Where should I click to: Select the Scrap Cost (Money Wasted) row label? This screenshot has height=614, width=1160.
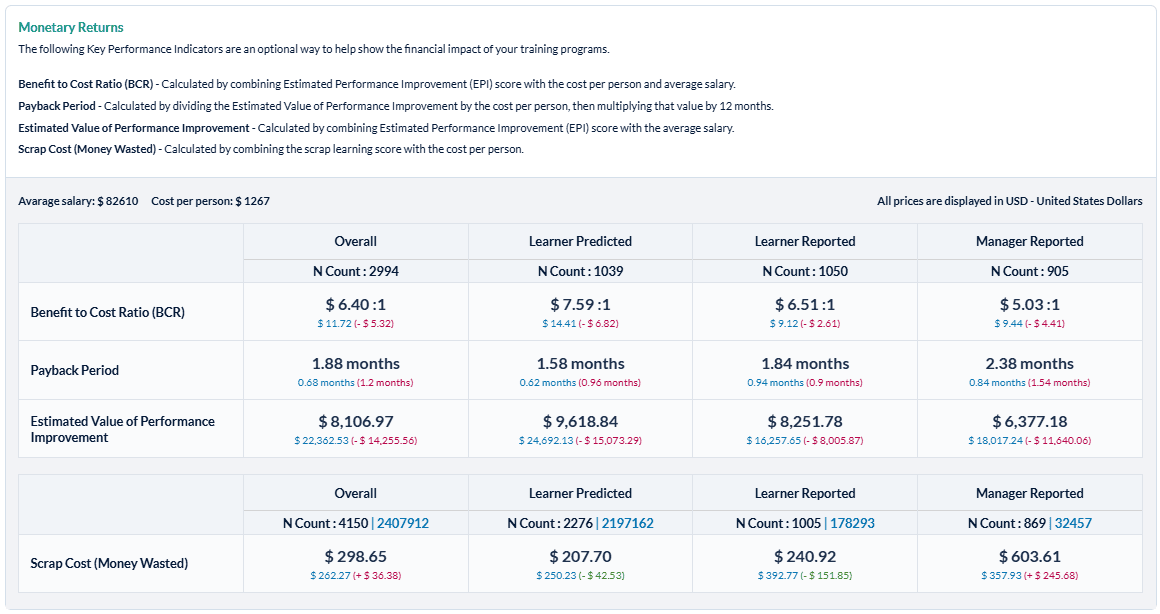click(x=110, y=563)
